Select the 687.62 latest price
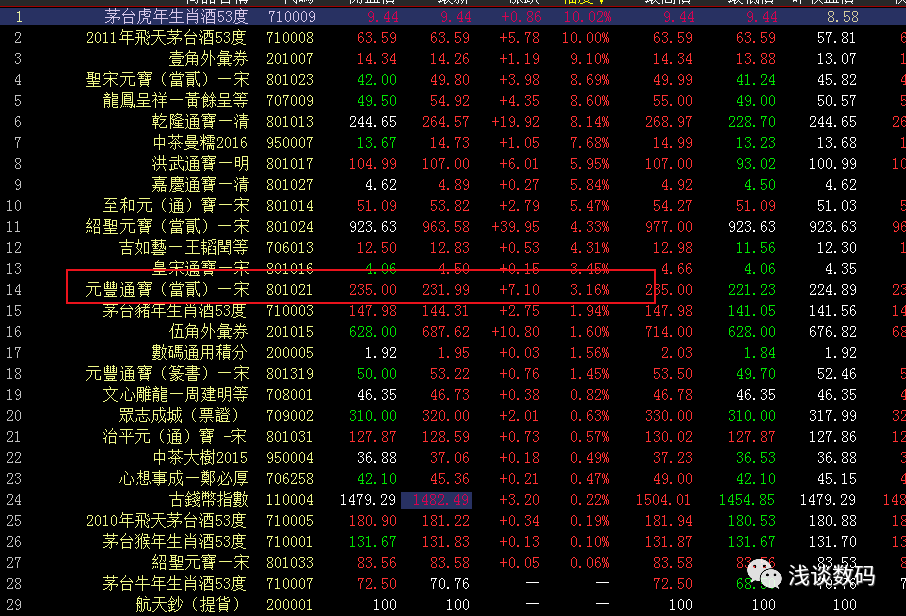The height and width of the screenshot is (616, 906). (445, 332)
